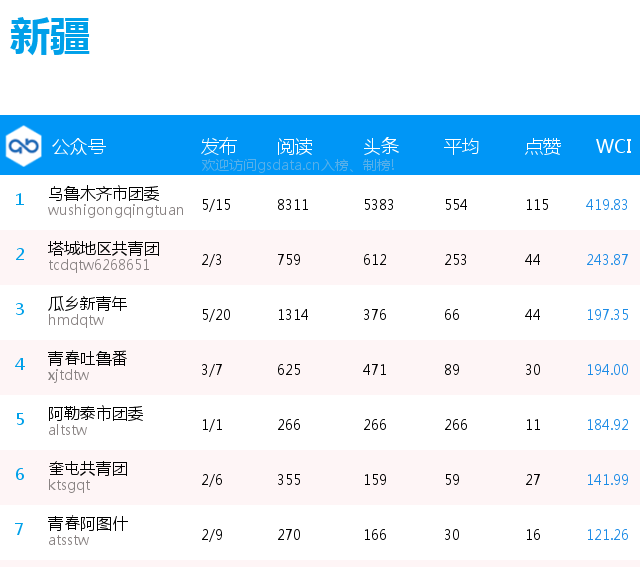The height and width of the screenshot is (567, 640).
Task: Click the 头条 column header
Action: [381, 147]
